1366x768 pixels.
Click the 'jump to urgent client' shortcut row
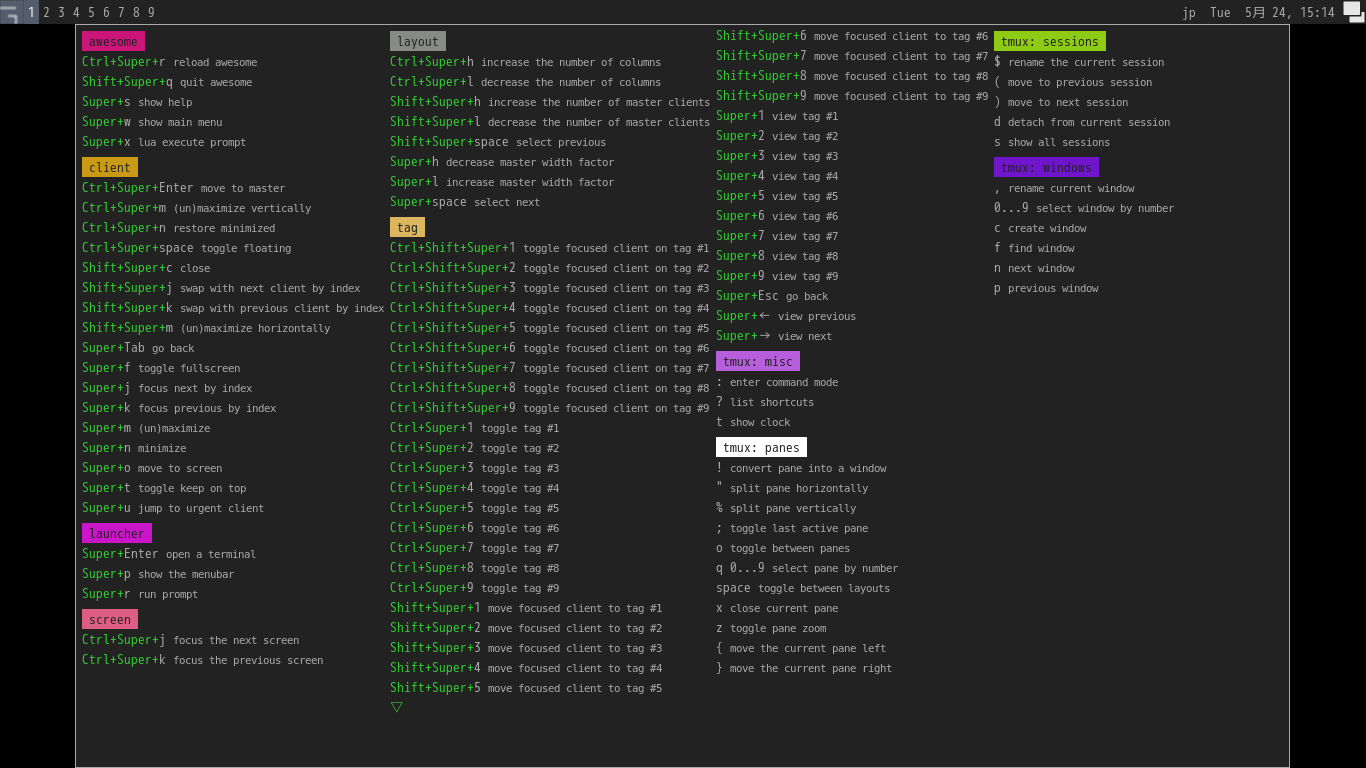point(173,508)
